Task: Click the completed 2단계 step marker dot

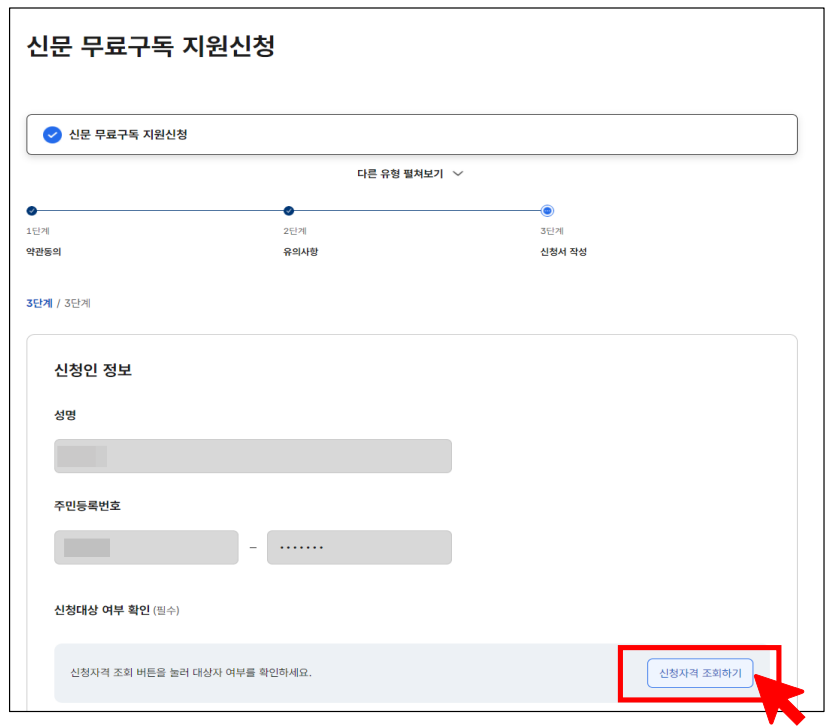Action: point(289,211)
